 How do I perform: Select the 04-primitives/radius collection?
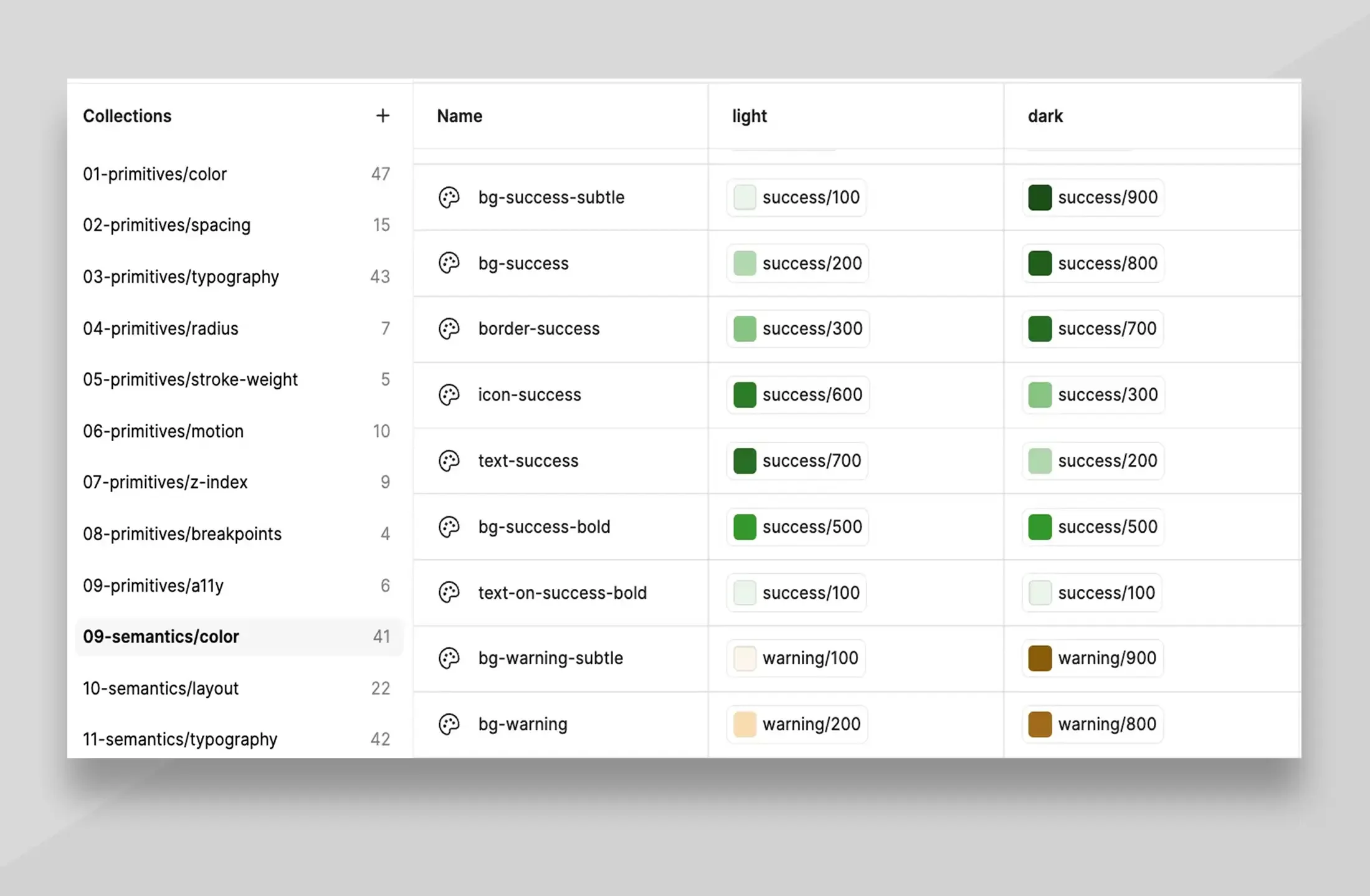click(x=239, y=328)
